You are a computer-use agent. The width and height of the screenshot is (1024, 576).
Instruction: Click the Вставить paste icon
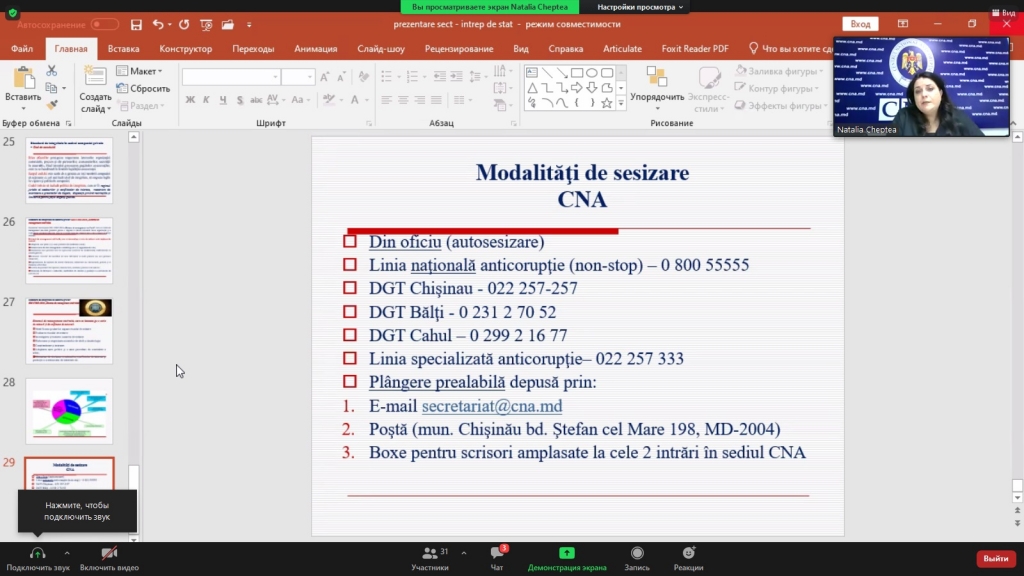tap(23, 84)
